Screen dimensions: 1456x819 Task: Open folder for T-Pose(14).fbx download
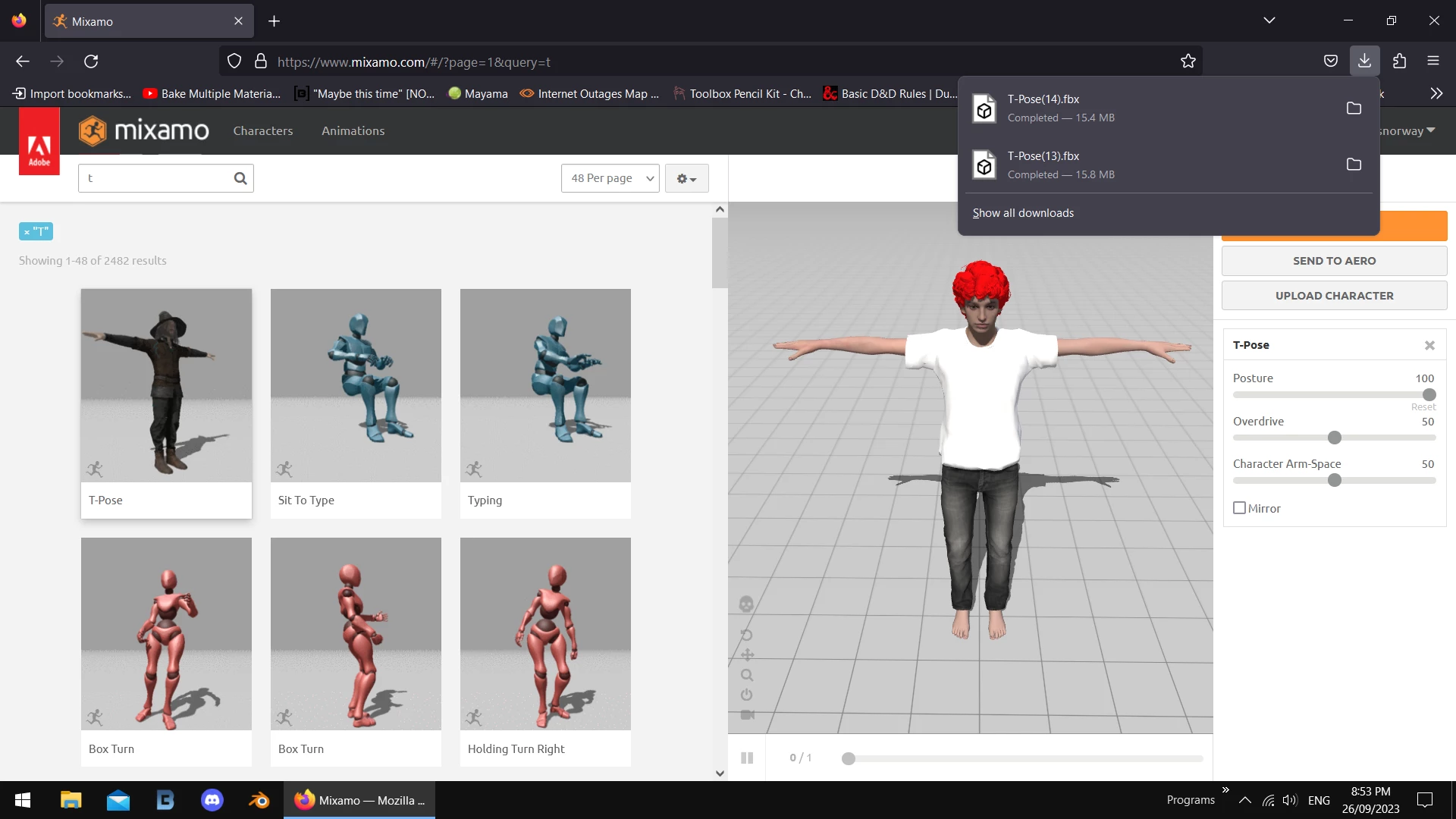(1354, 108)
